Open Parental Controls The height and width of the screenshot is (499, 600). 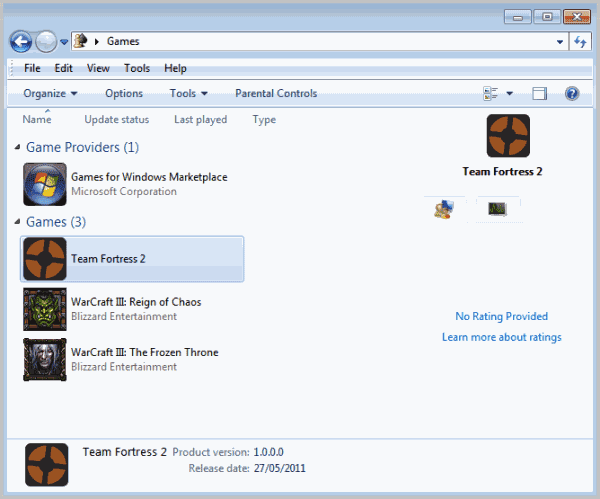(x=276, y=93)
